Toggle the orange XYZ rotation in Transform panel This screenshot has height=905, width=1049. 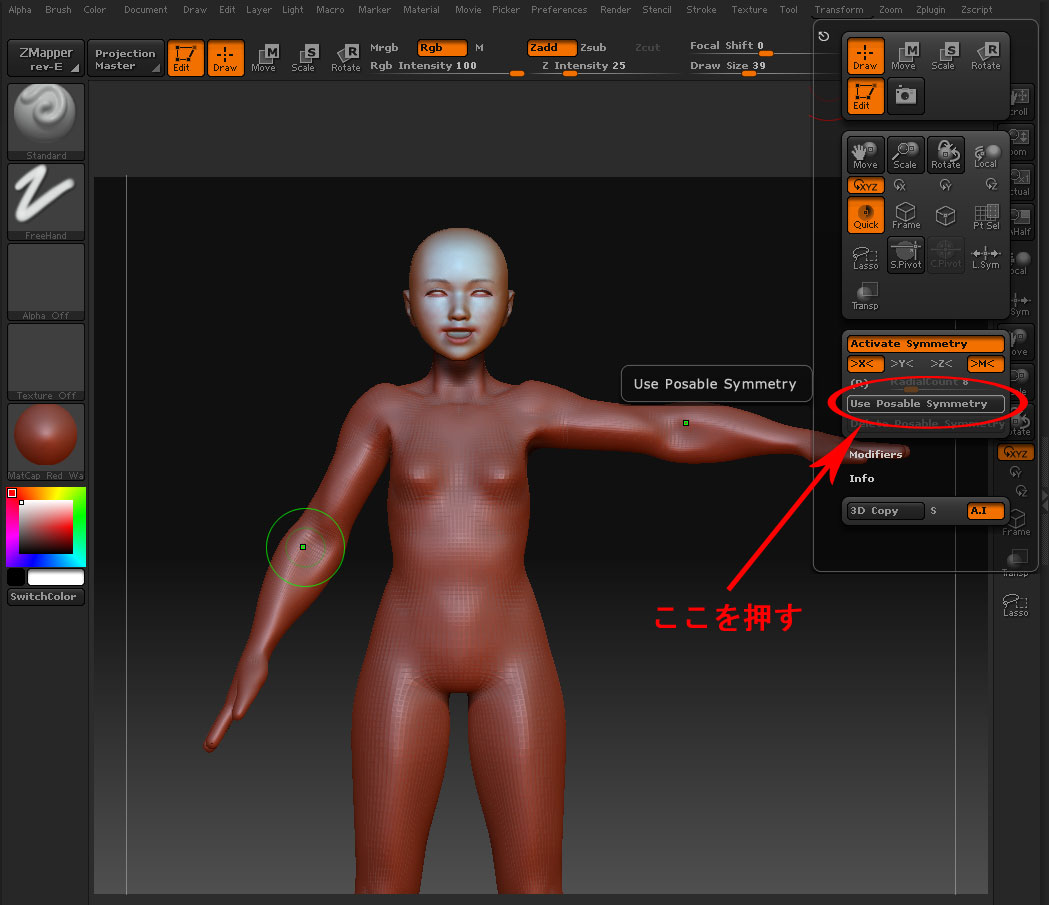(866, 185)
